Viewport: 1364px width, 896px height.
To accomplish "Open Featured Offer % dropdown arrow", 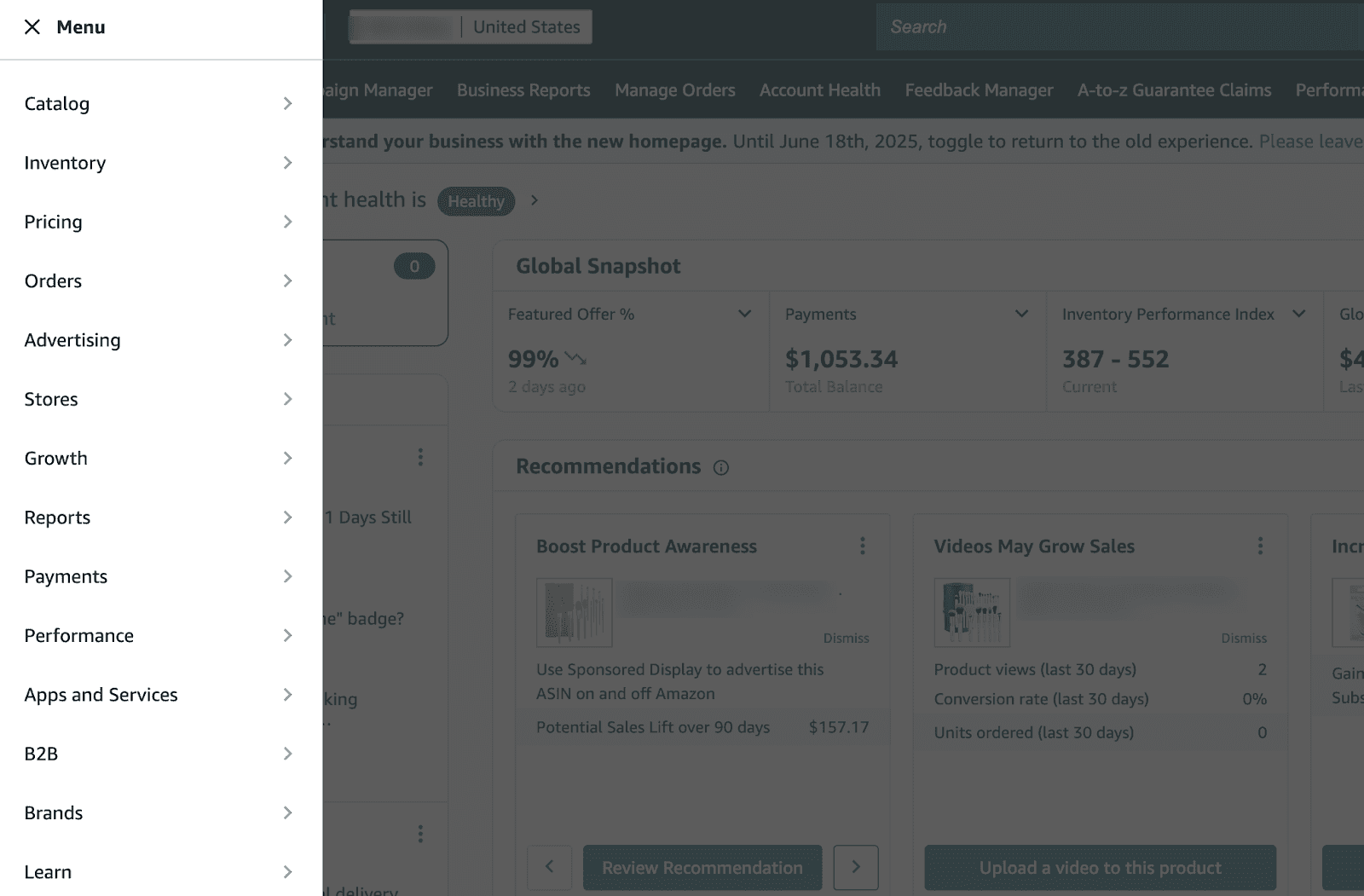I will pyautogui.click(x=744, y=314).
